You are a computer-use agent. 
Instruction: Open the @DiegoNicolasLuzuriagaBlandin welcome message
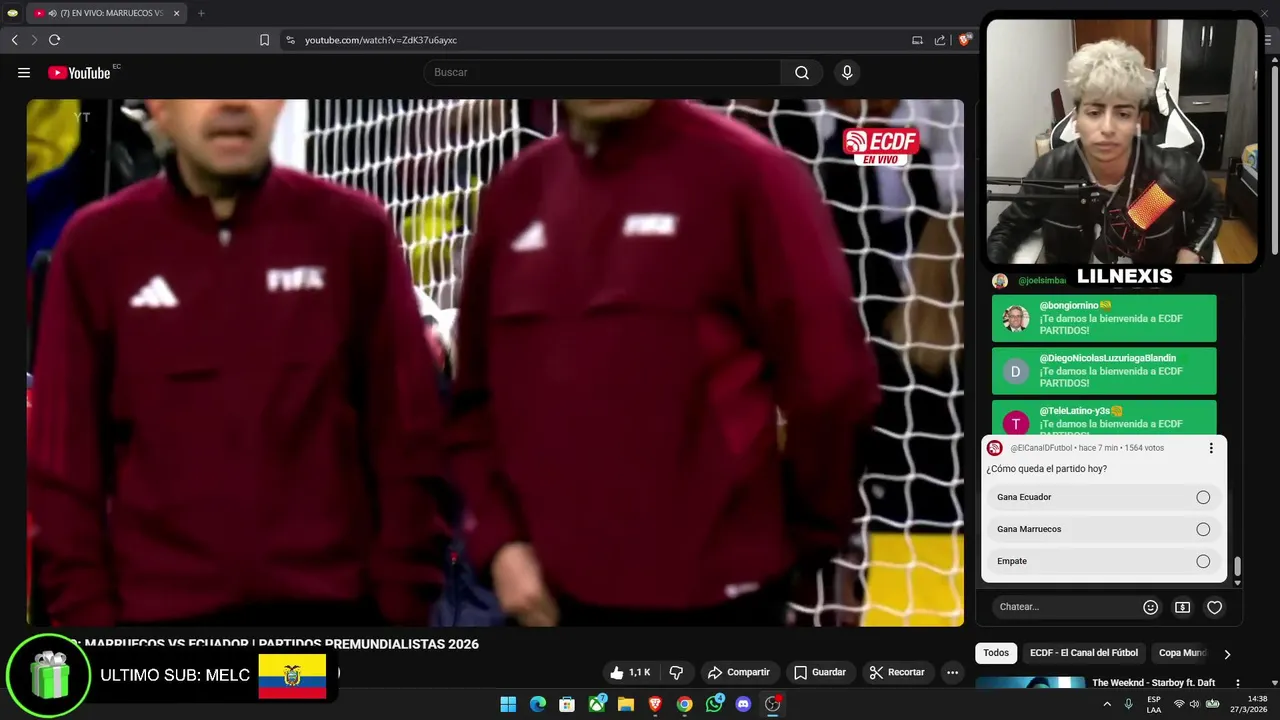(1104, 371)
